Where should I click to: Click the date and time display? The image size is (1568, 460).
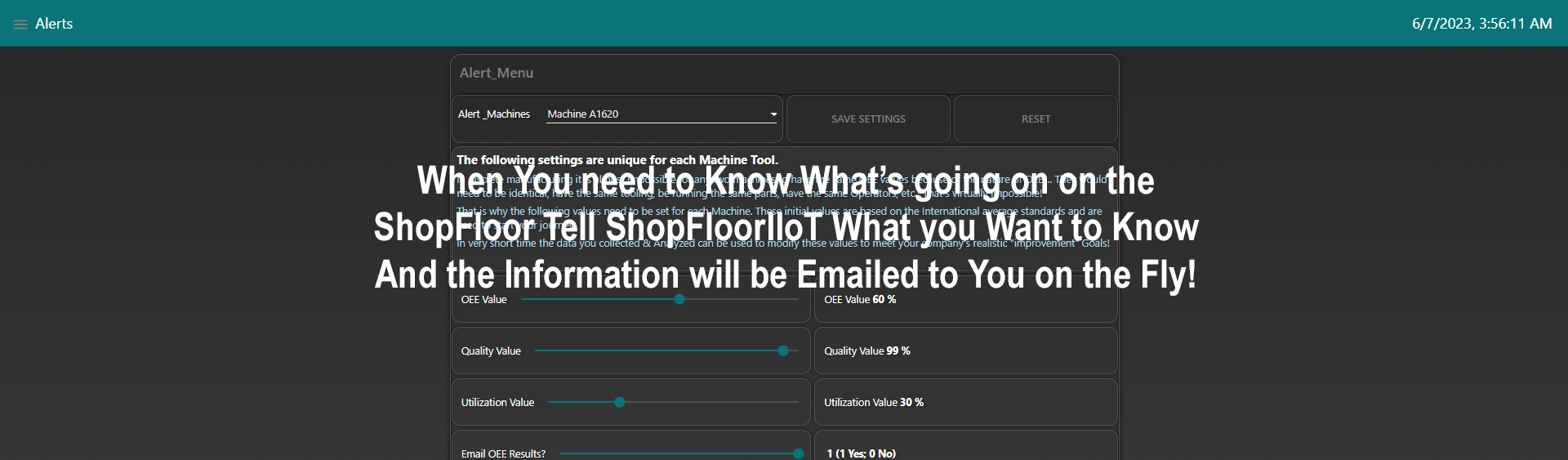pyautogui.click(x=1481, y=24)
